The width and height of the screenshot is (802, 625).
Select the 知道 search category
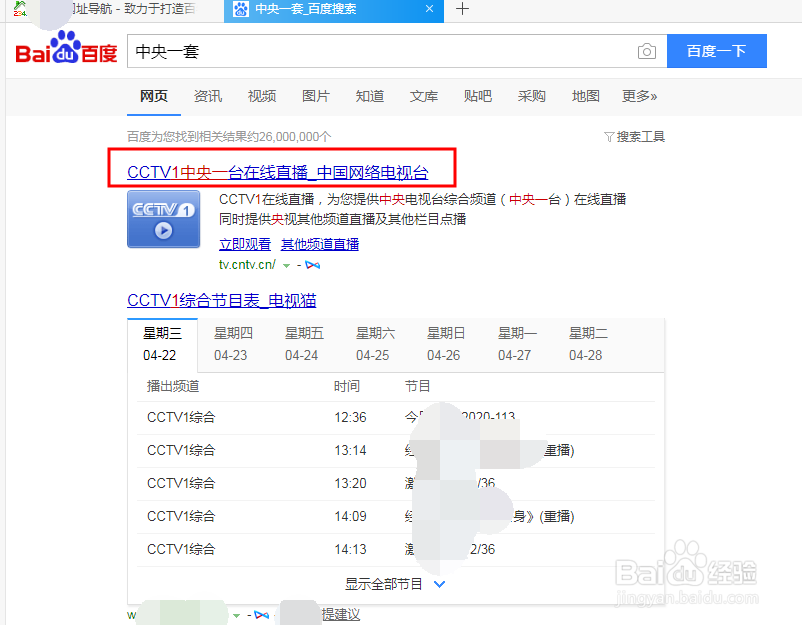click(x=370, y=96)
